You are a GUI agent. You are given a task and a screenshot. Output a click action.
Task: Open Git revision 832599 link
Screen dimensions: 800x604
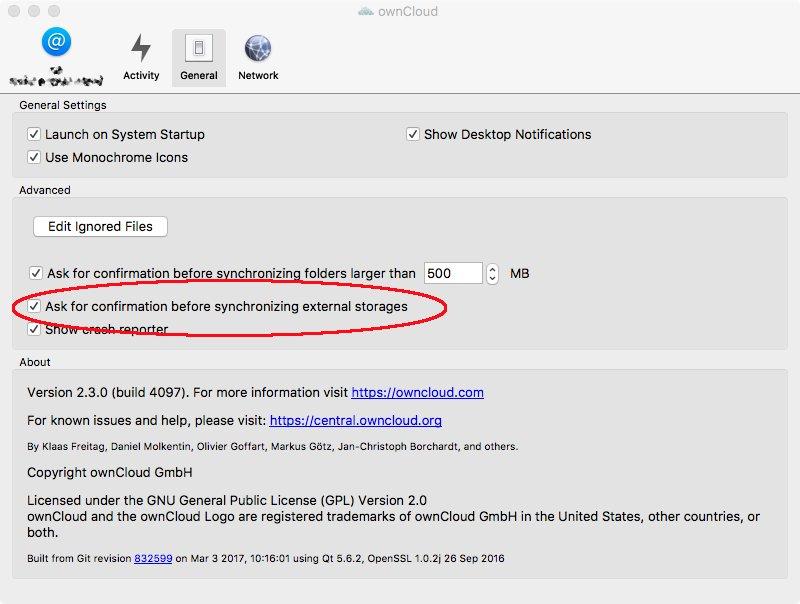(x=153, y=559)
